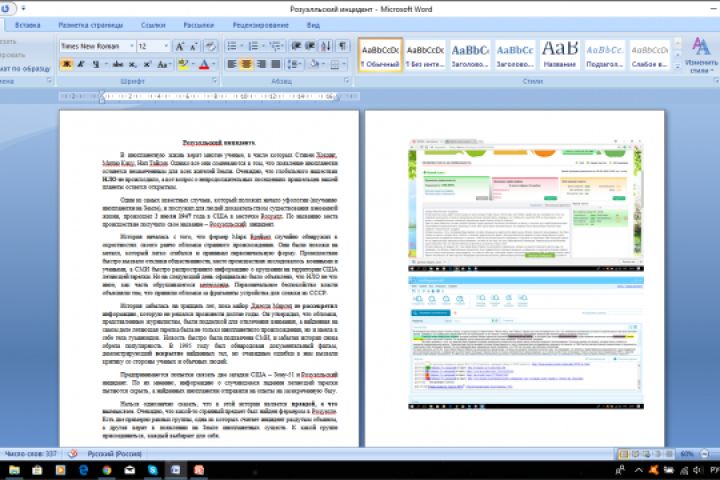Center align text
This screenshot has width=720, height=480.
click(247, 64)
